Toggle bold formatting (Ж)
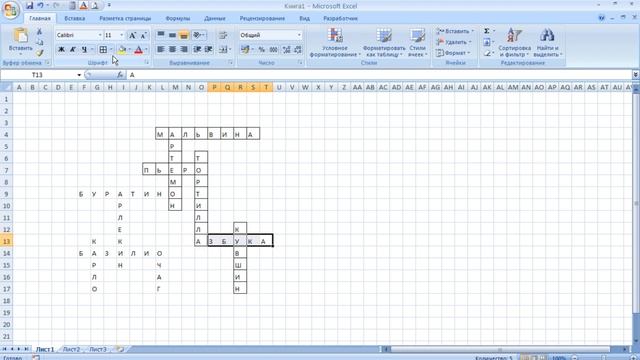 (61, 50)
